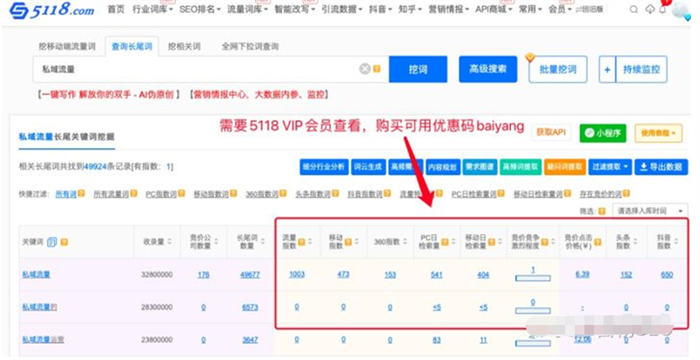Open the notification bell icon
The height and width of the screenshot is (360, 700).
point(663,9)
